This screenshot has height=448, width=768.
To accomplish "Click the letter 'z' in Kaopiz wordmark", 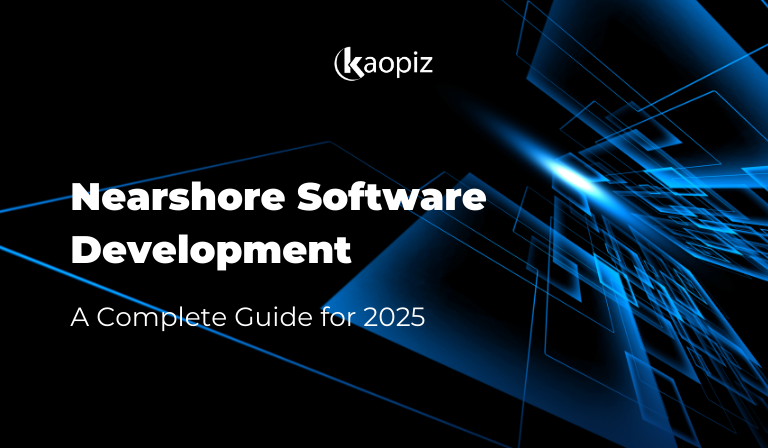I will point(426,67).
